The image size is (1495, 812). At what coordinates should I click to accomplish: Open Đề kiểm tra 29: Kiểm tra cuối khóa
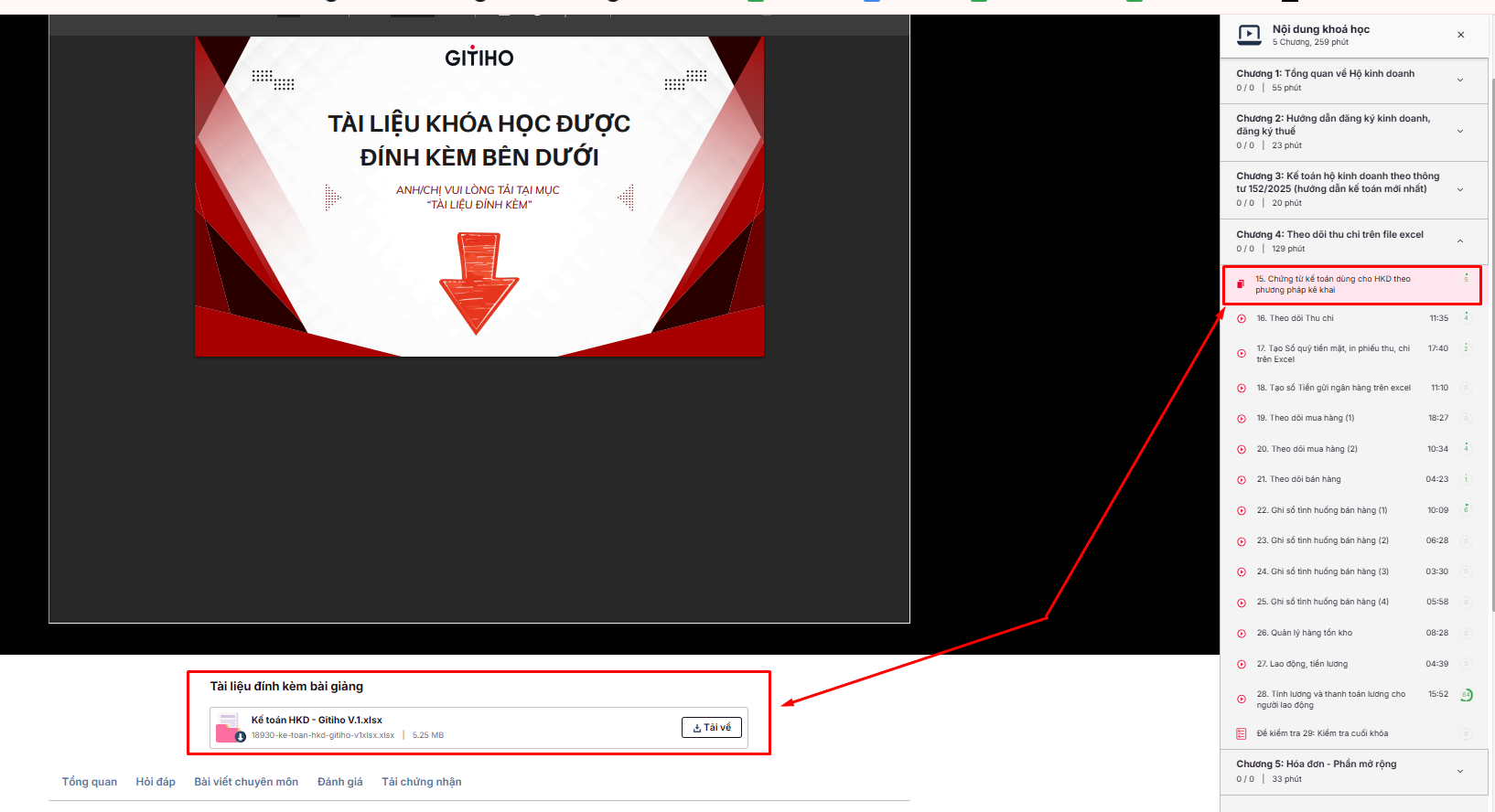point(1322,733)
